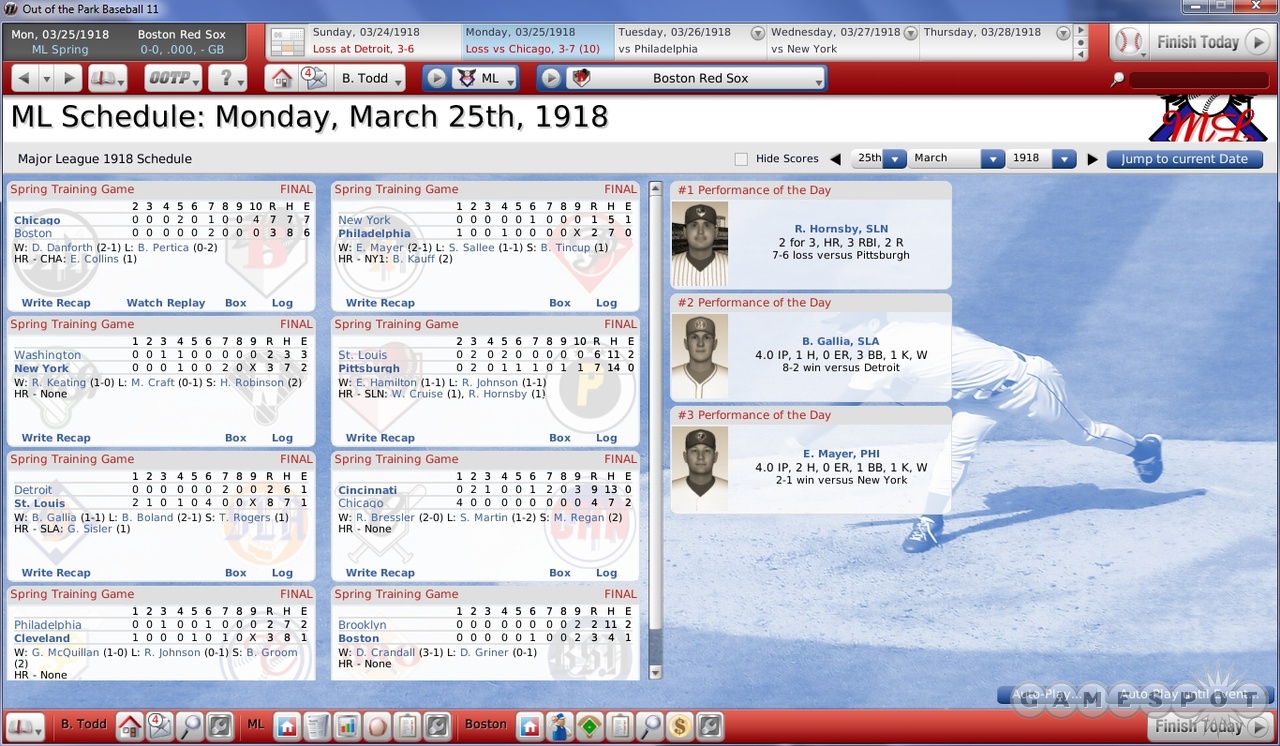1280x746 pixels.
Task: Open Box score for Cincinnati-Chicago game
Action: pyautogui.click(x=560, y=573)
